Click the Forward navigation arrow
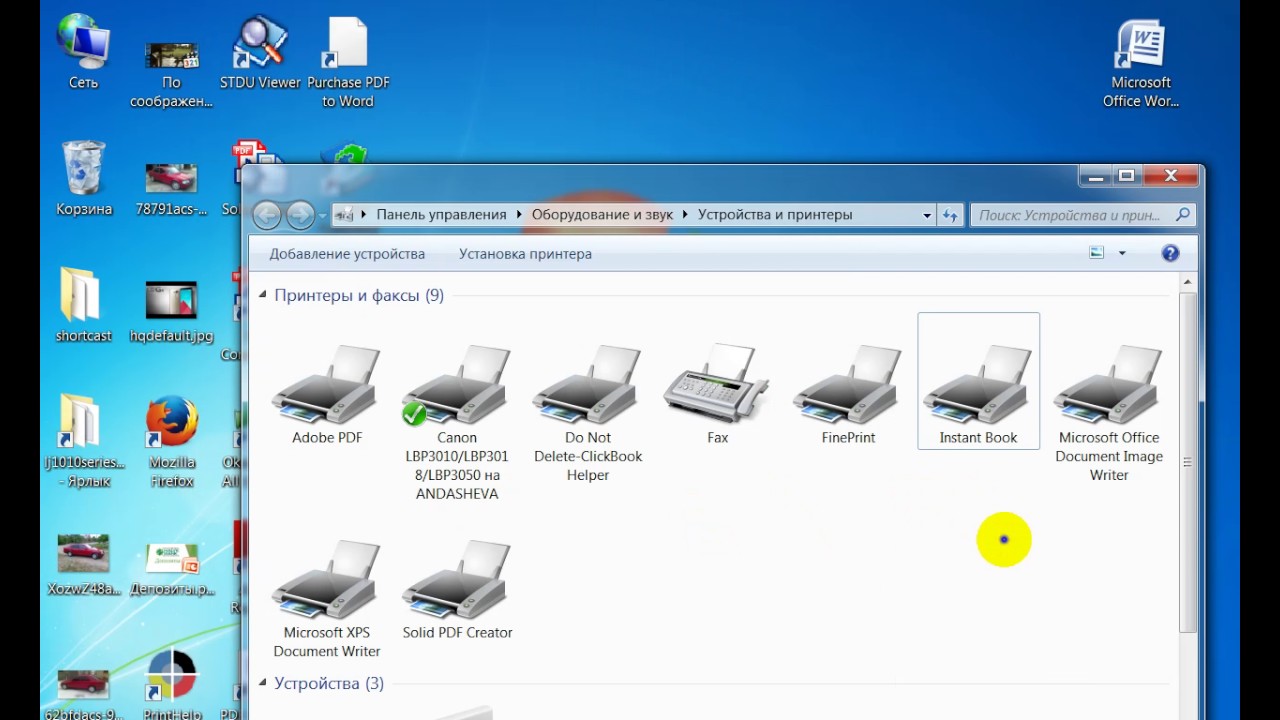 (300, 214)
